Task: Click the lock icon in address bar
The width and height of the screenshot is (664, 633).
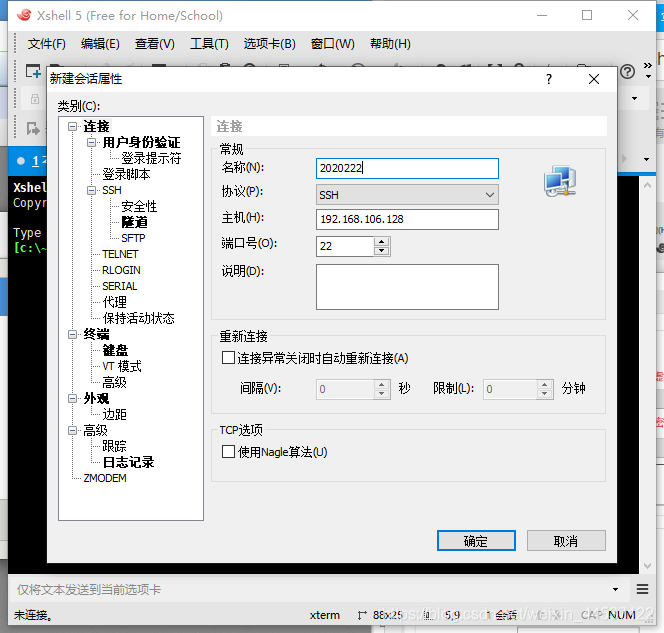Action: point(35,99)
